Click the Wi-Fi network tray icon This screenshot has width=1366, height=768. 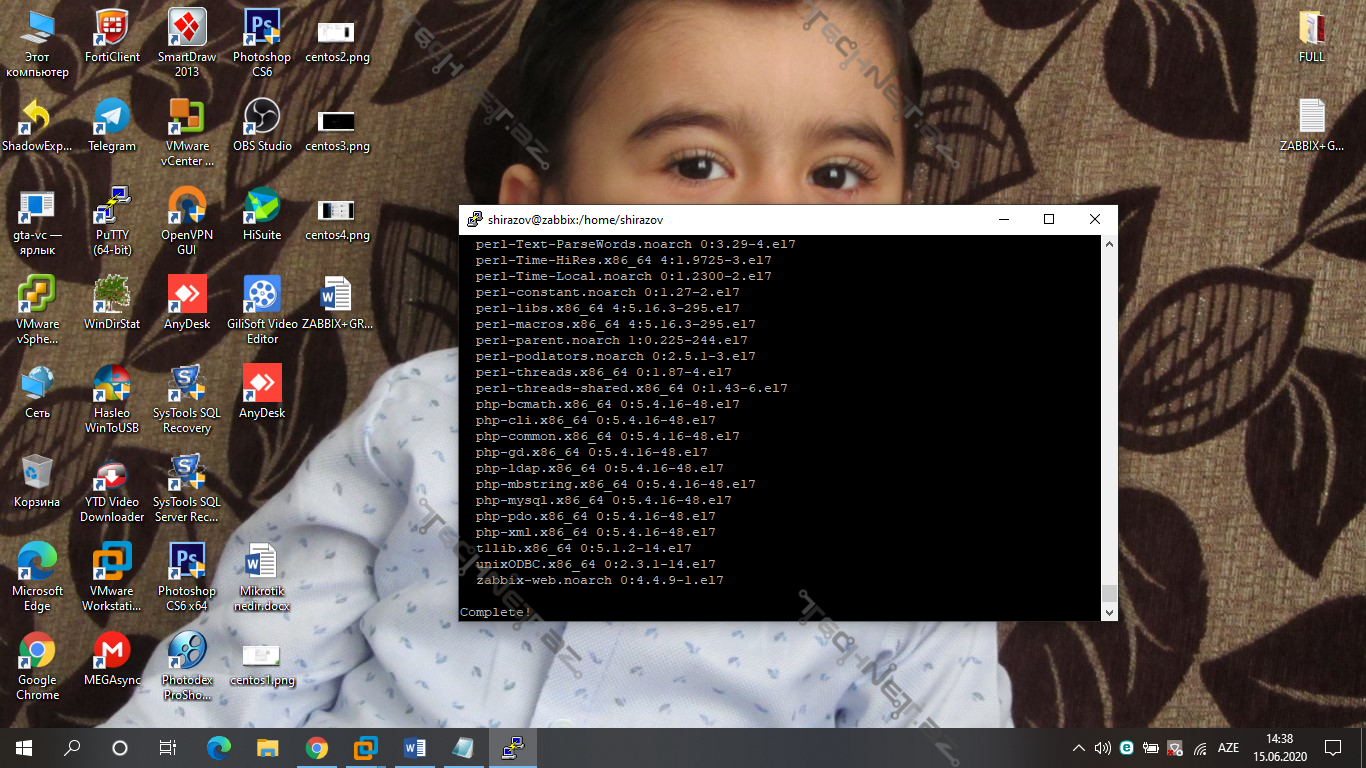coord(1200,748)
